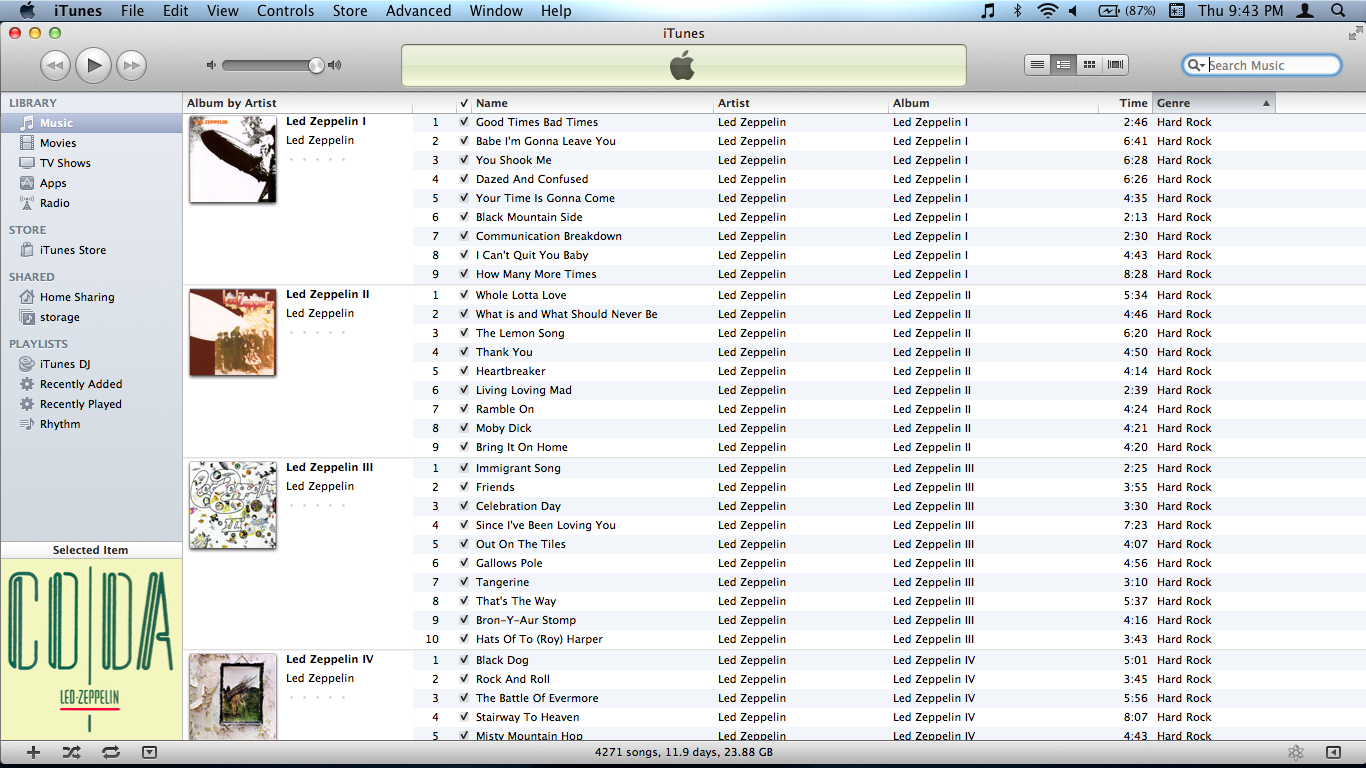Viewport: 1366px width, 768px height.
Task: Uncheck Good Times Bad Times
Action: pyautogui.click(x=464, y=122)
